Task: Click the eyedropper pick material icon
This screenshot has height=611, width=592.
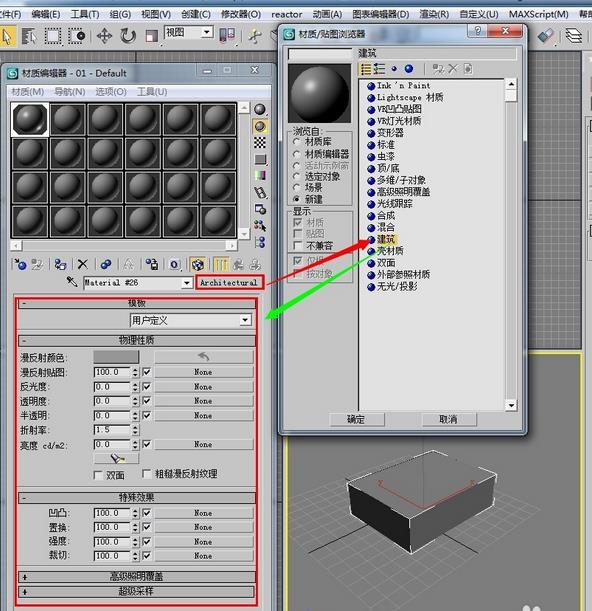Action: [72, 282]
